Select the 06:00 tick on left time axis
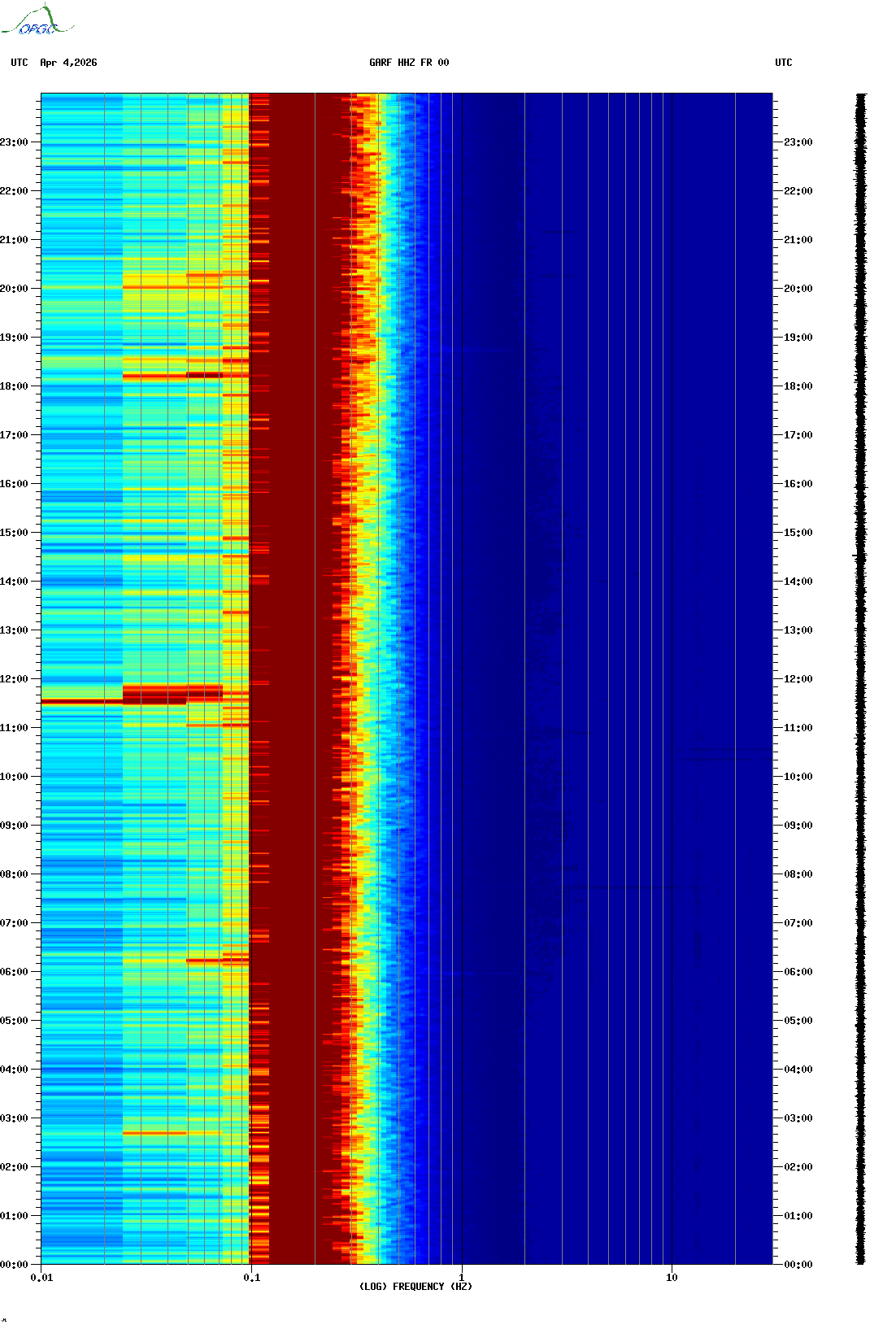 (15, 972)
